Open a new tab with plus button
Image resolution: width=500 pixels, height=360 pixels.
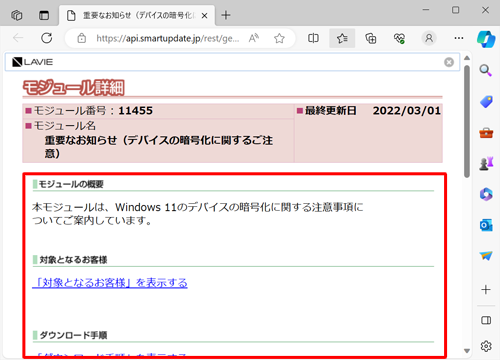226,15
